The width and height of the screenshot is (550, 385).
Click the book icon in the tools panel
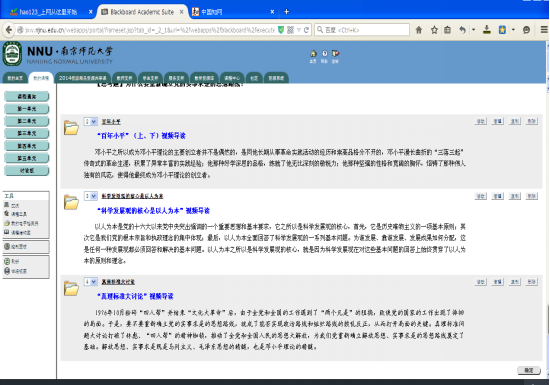click(x=7, y=232)
